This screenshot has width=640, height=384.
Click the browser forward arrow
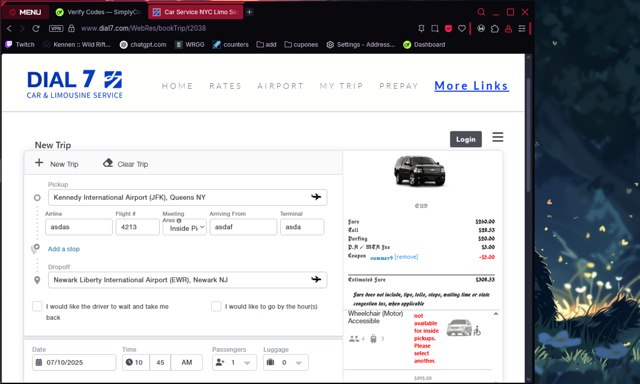point(22,28)
